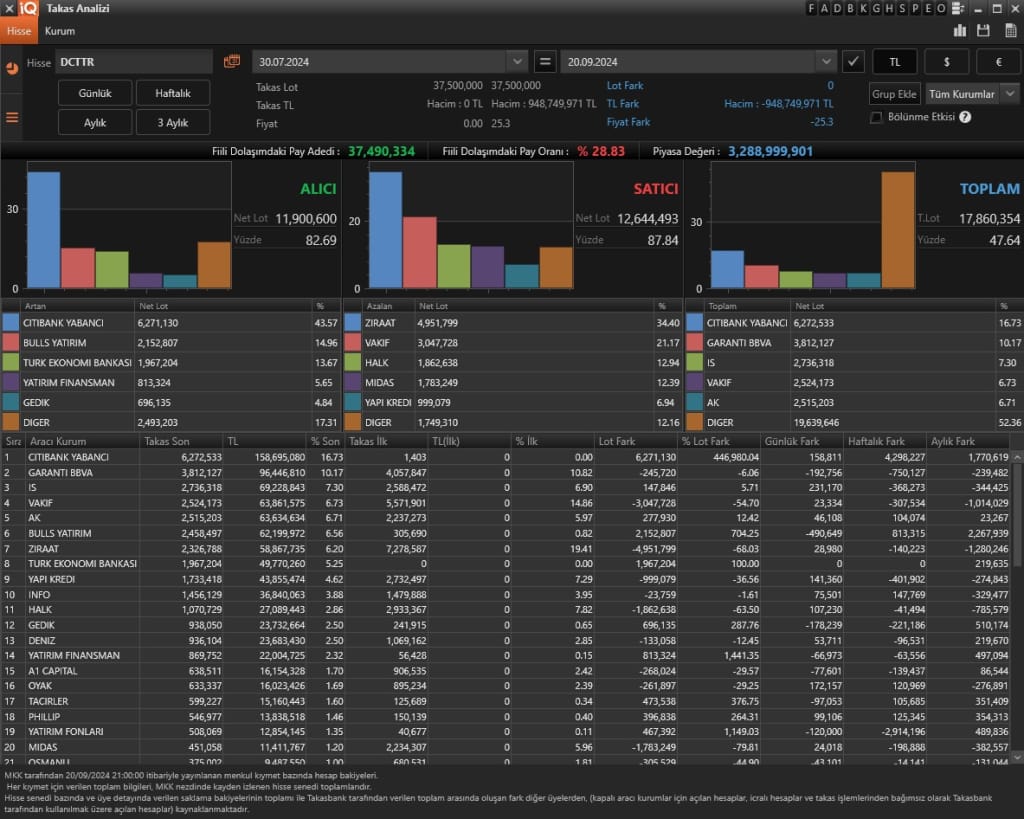
Task: Click the Aylık period button
Action: (x=95, y=123)
